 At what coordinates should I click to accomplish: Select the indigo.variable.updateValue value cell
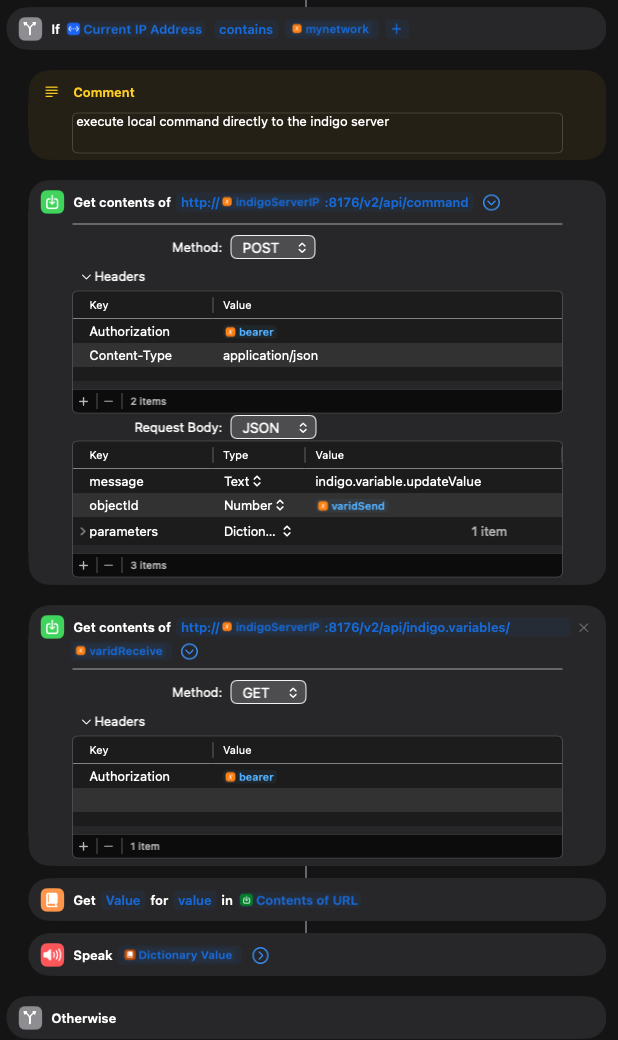[398, 482]
